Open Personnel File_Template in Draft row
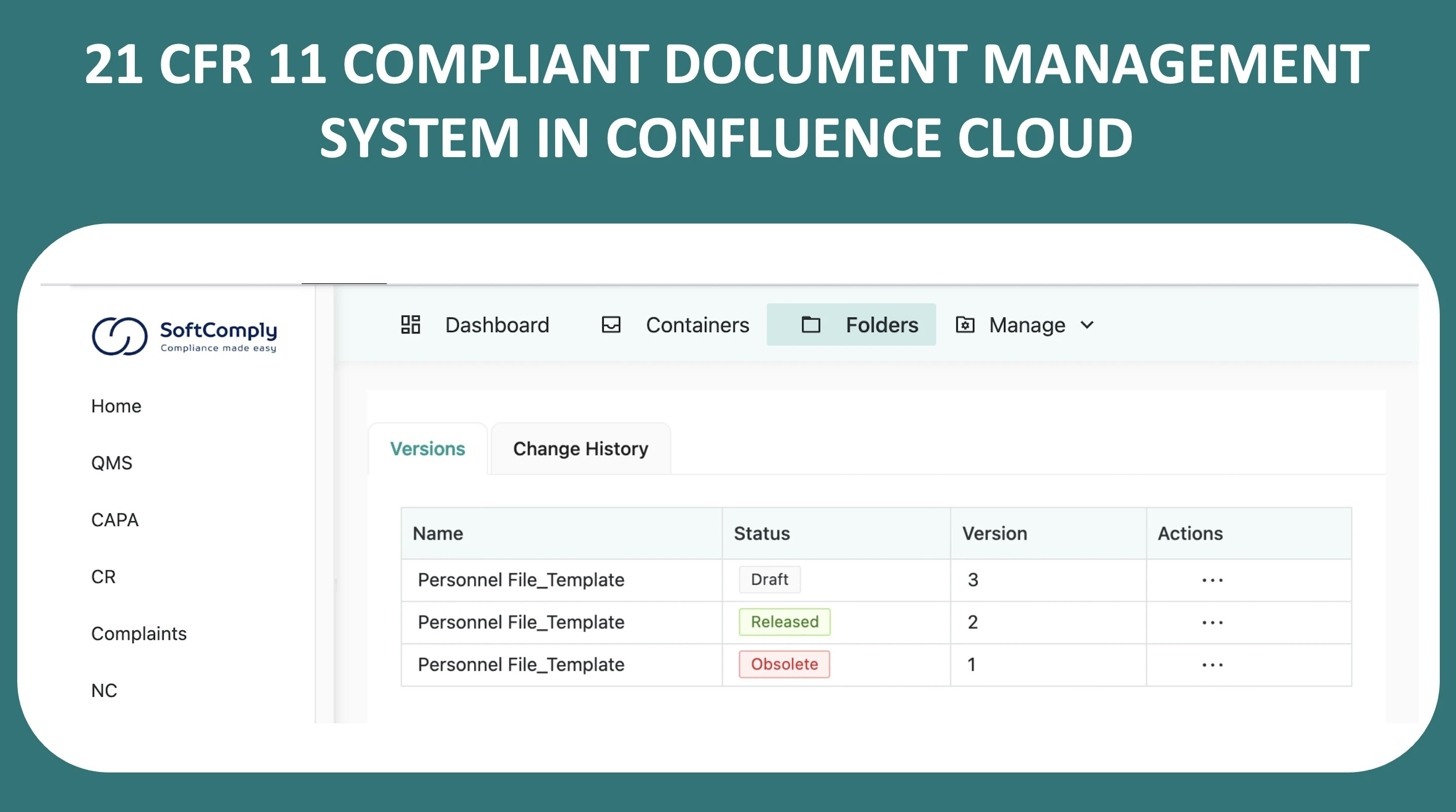The height and width of the screenshot is (812, 1456). tap(521, 580)
